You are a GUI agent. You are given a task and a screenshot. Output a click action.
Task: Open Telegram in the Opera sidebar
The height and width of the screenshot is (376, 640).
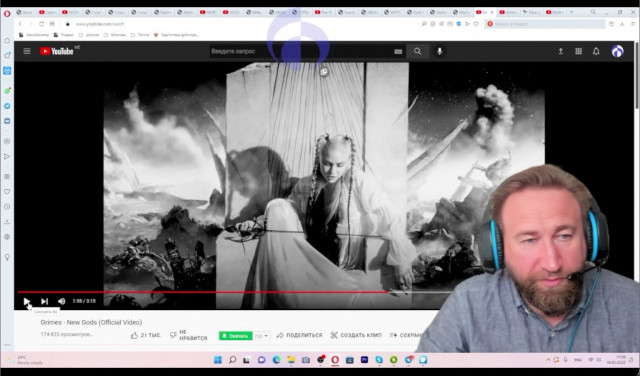[x=7, y=106]
